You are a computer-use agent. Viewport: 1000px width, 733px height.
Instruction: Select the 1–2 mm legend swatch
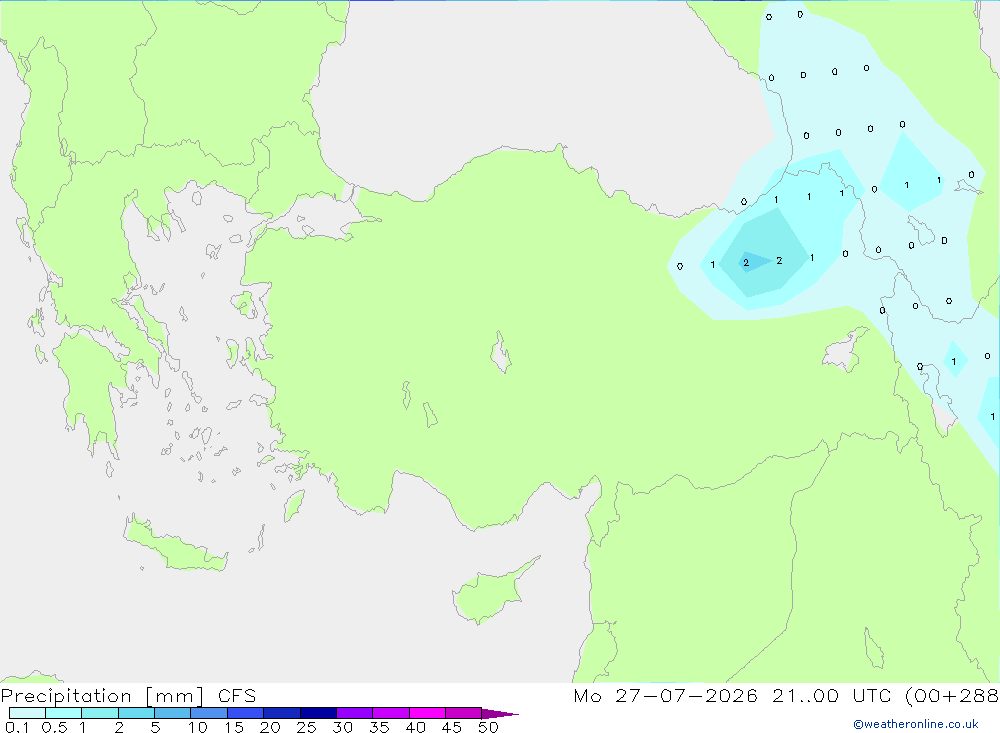100,713
